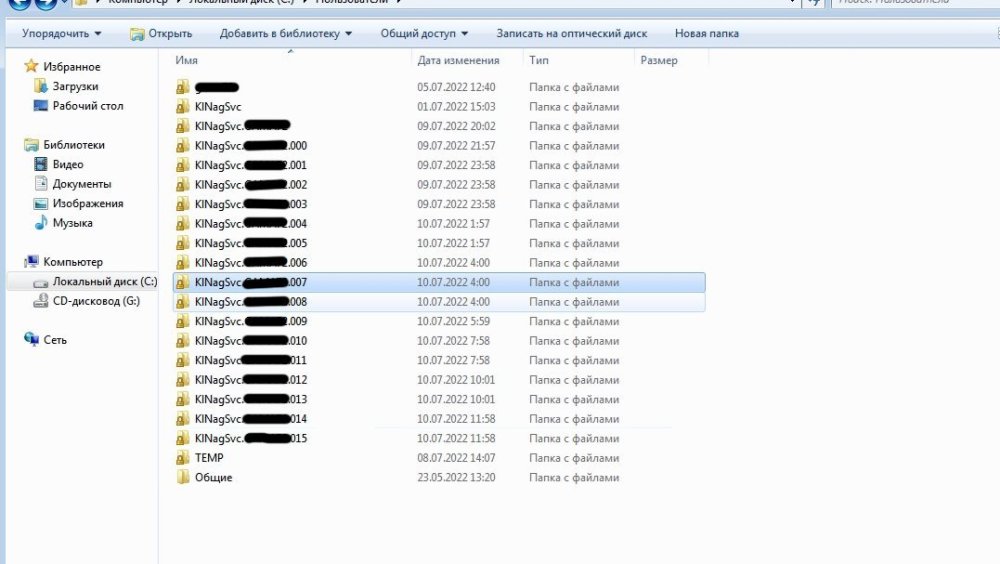Screen dimensions: 1000x564
Task: Sort by Тип column header
Action: pos(538,60)
